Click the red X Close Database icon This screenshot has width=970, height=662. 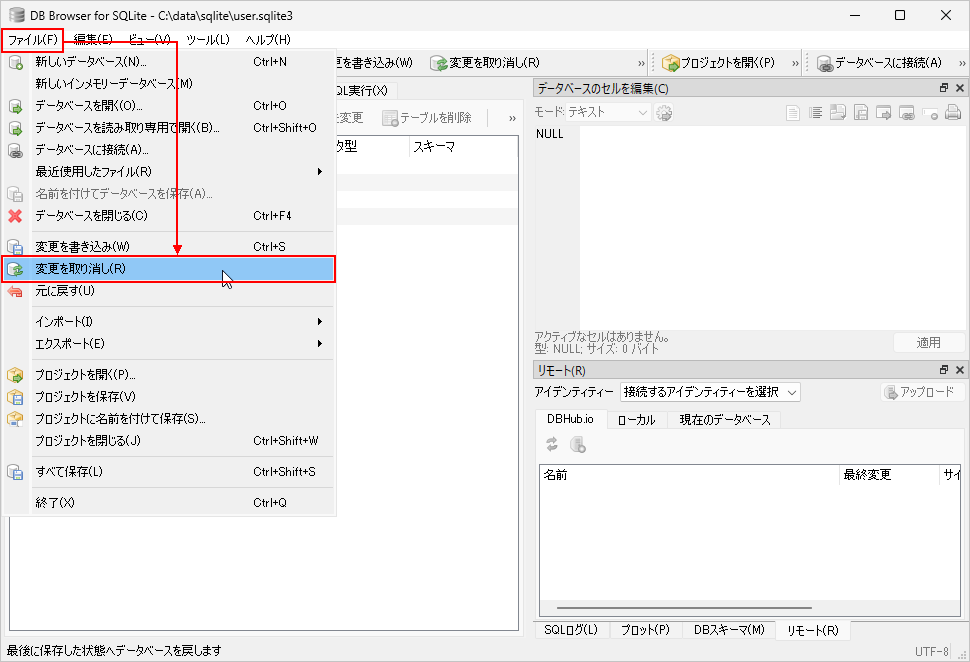pyautogui.click(x=16, y=216)
